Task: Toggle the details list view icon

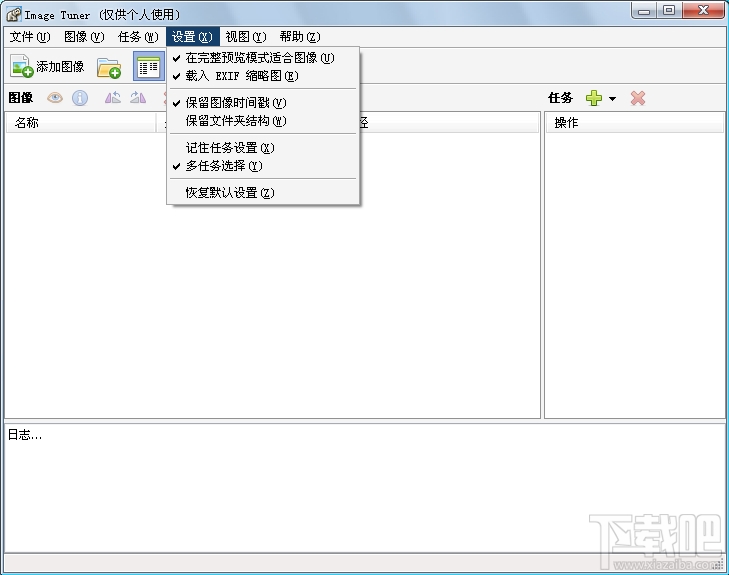Action: pos(149,67)
